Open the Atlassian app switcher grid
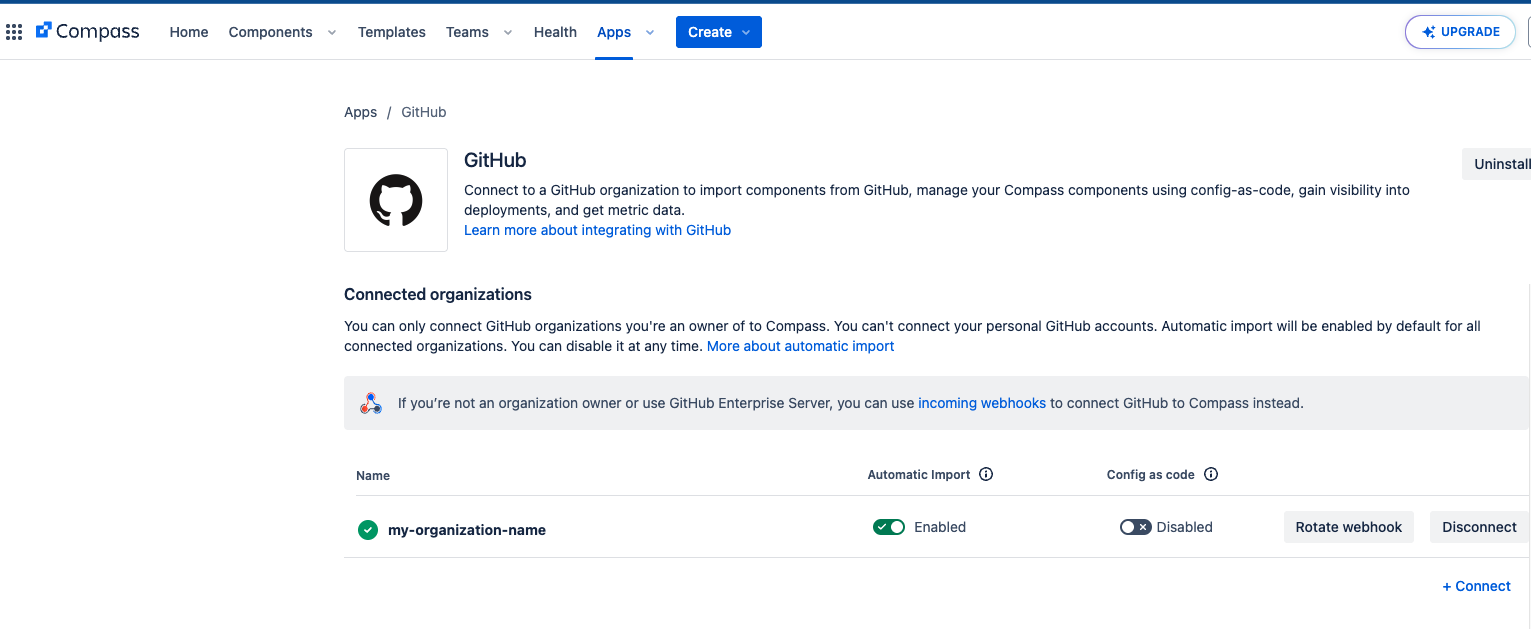Screen dimensions: 1531x629 [x=14, y=31]
